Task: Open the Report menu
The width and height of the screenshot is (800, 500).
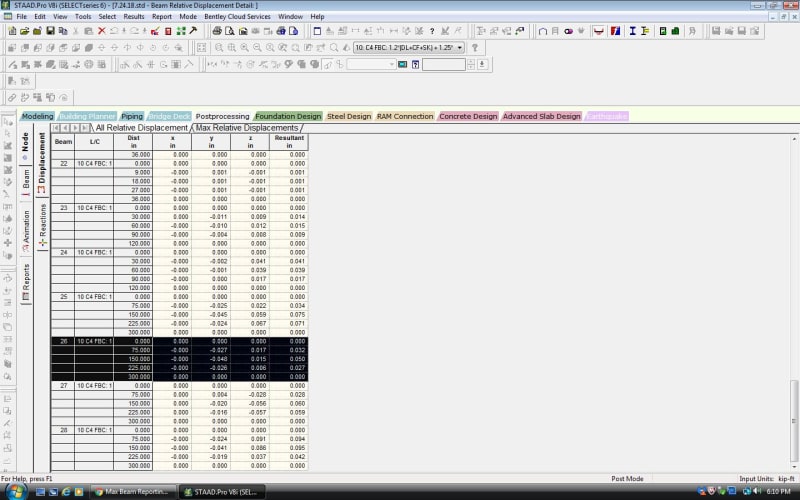Action: pyautogui.click(x=162, y=17)
